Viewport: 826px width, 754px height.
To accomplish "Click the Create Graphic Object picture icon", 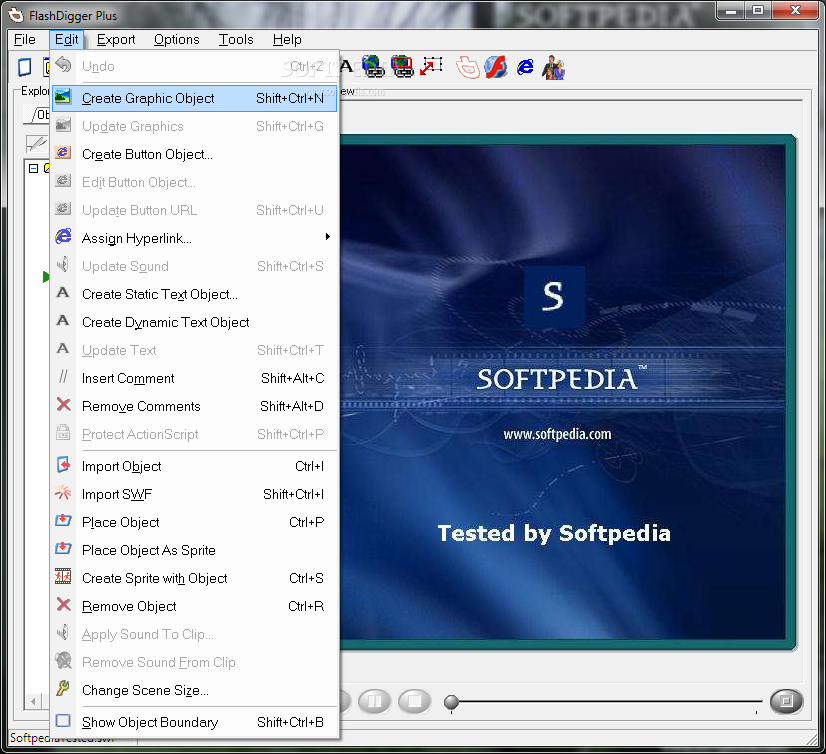I will tap(63, 97).
